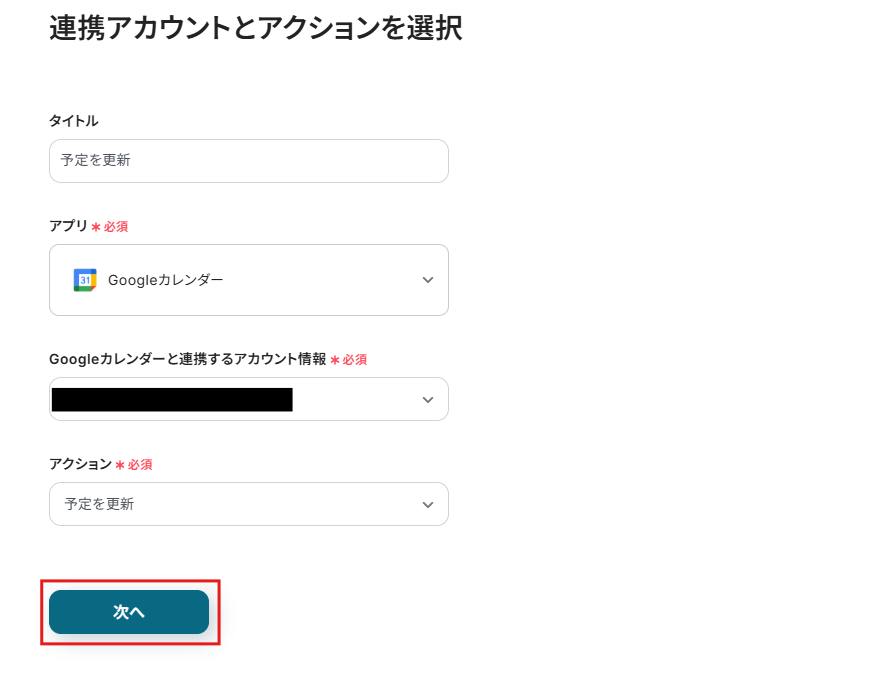Expand the アクション dropdown chevron

coord(428,505)
